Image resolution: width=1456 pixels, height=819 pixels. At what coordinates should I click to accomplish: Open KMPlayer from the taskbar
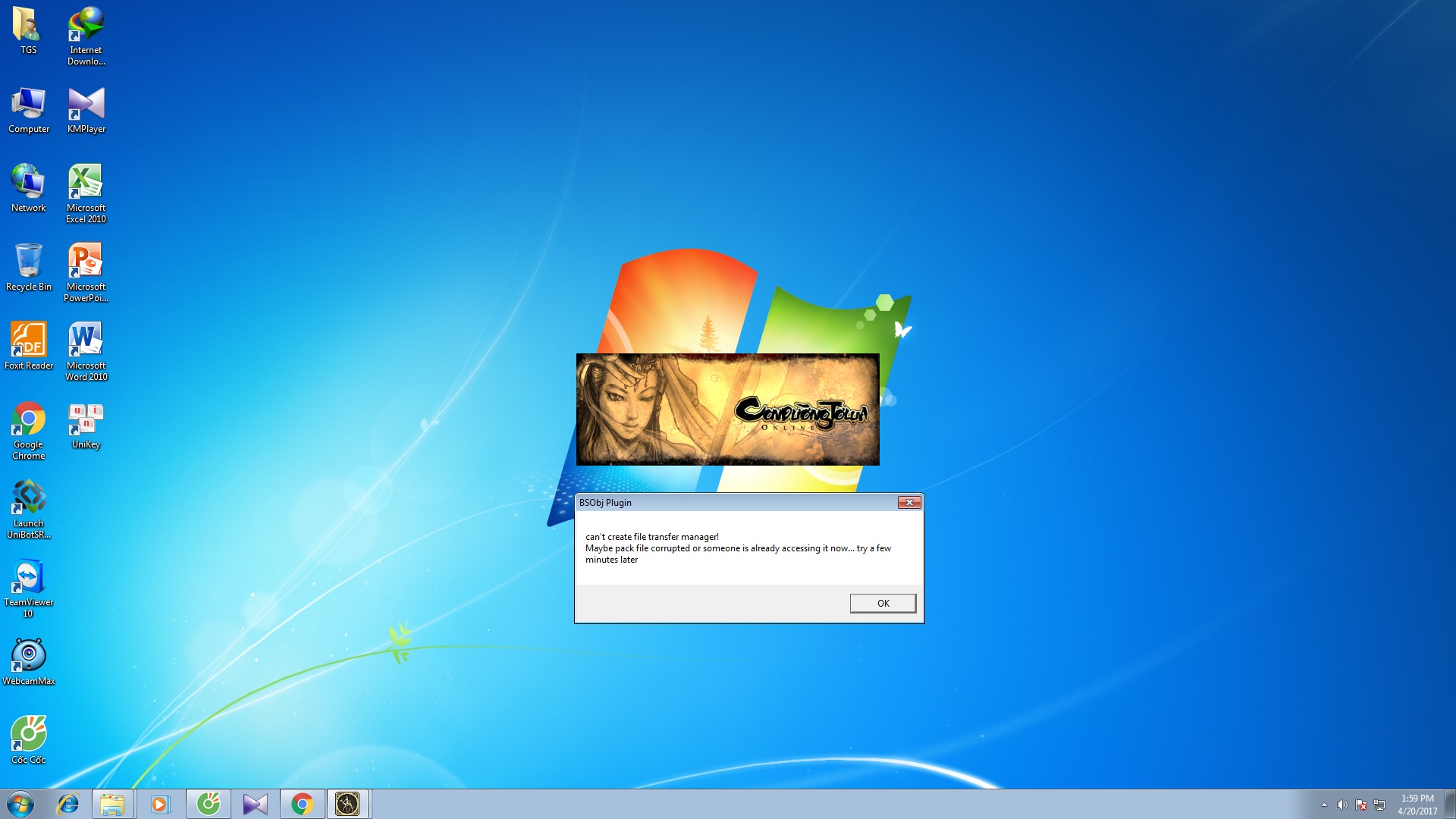tap(256, 804)
